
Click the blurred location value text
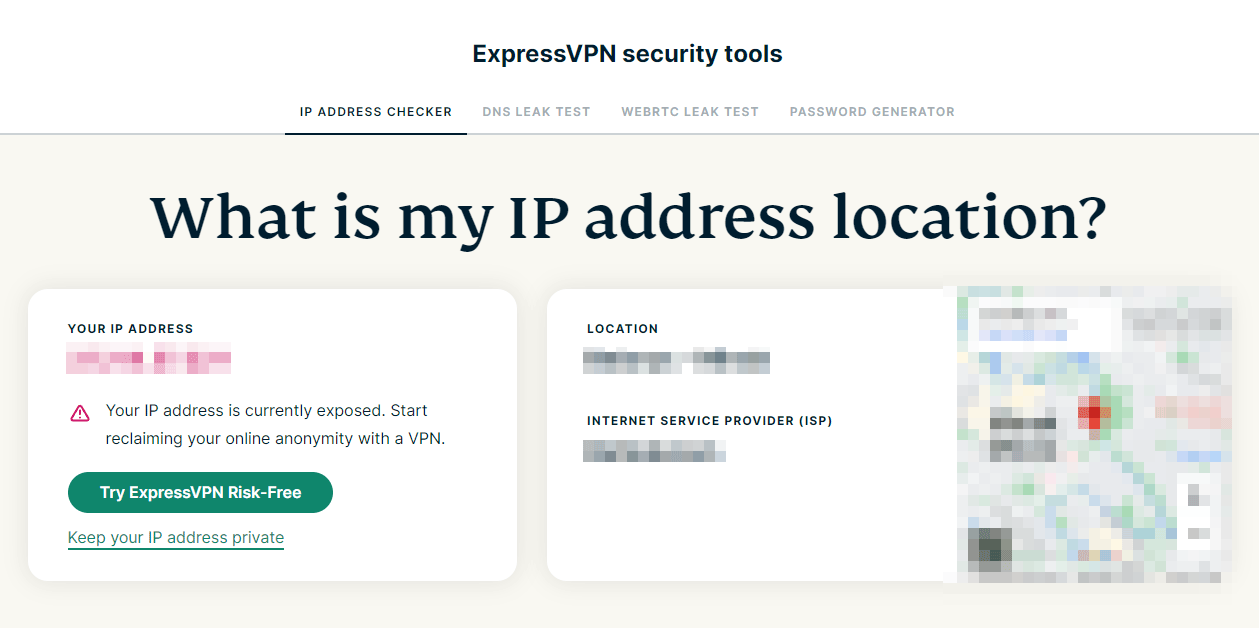click(x=677, y=360)
